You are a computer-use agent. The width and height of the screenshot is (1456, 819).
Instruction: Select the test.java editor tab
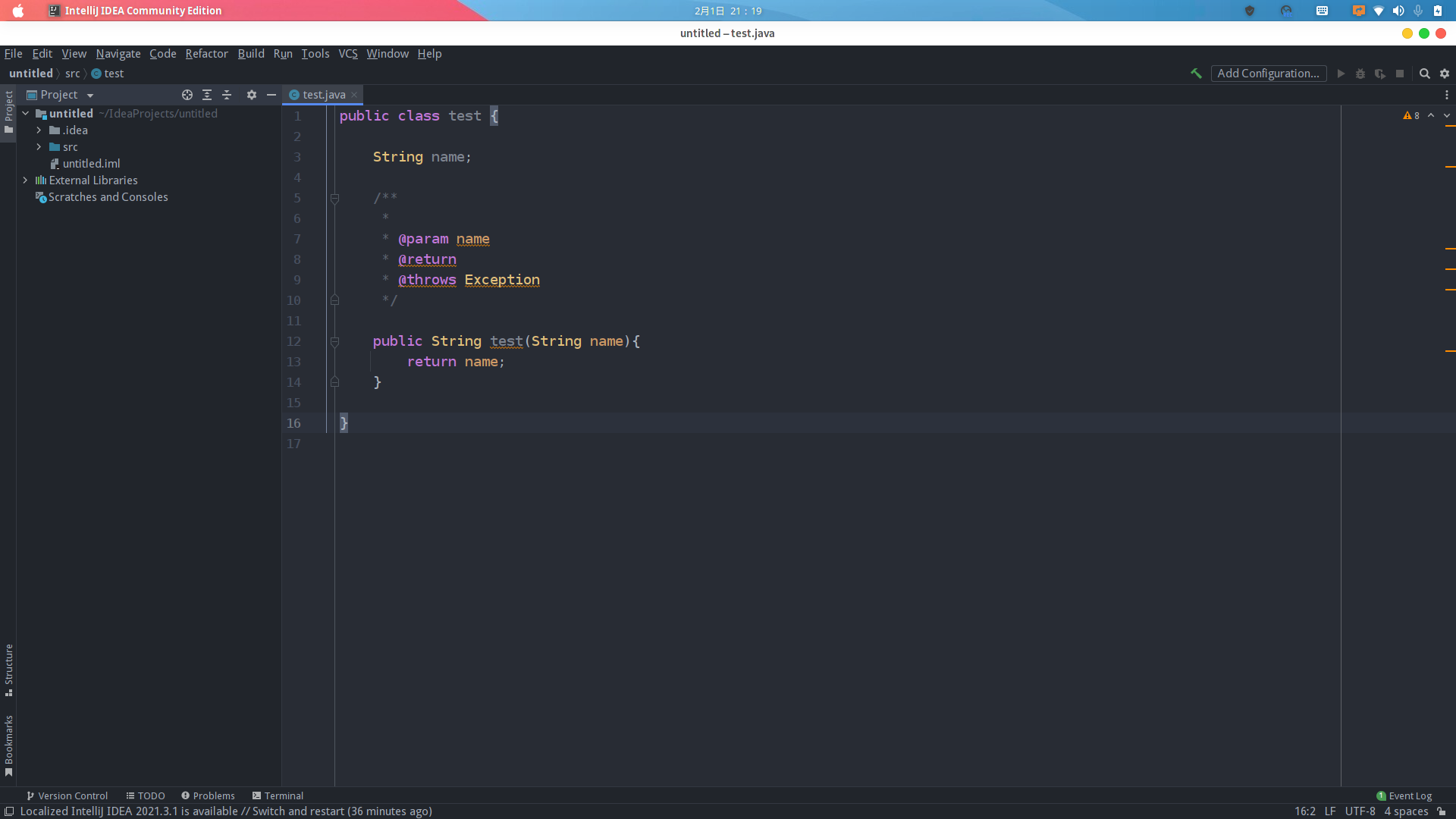click(x=324, y=95)
